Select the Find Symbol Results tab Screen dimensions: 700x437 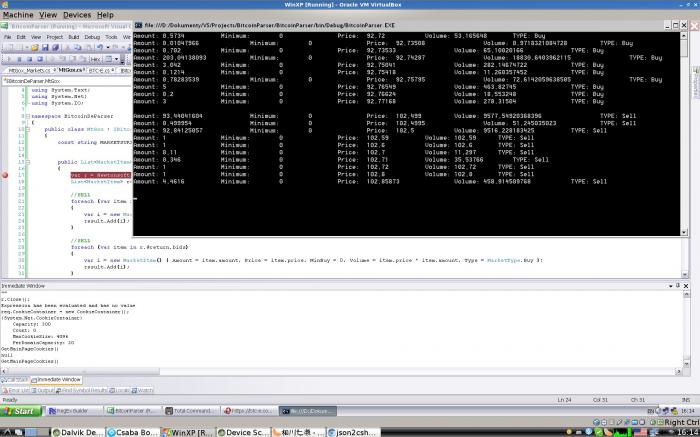coord(81,390)
